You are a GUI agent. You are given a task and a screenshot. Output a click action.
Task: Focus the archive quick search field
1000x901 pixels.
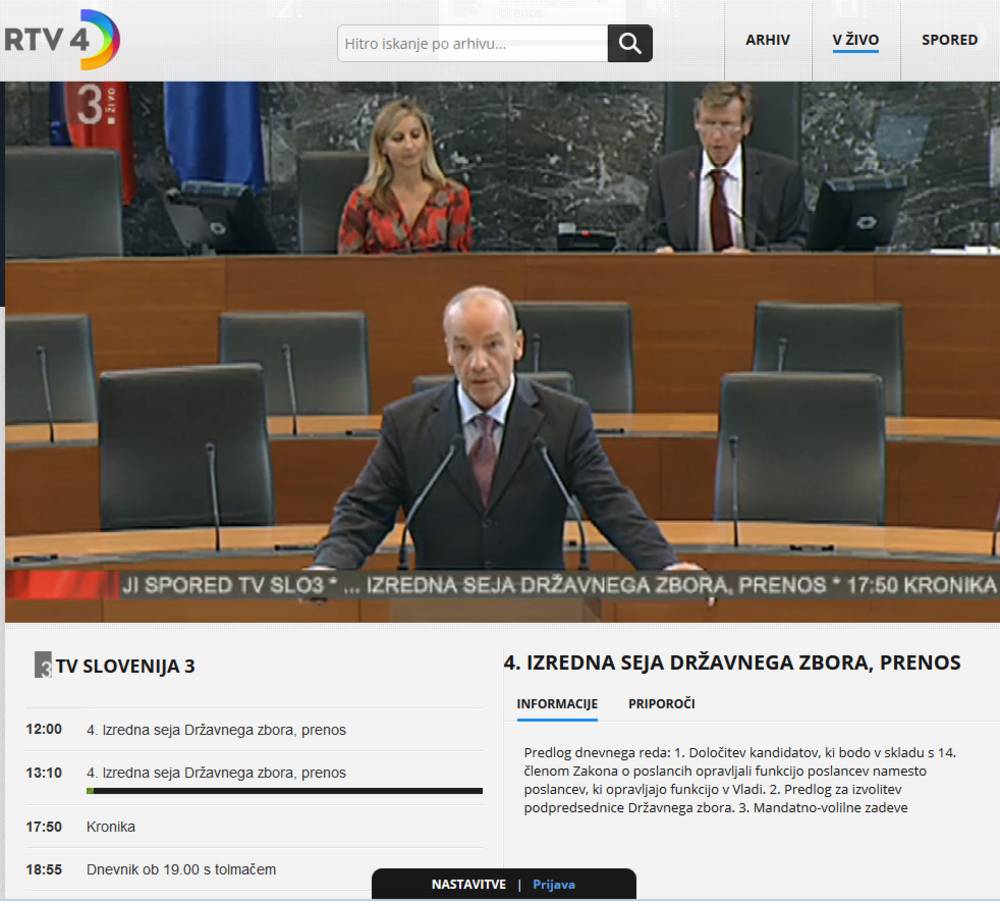(x=472, y=44)
